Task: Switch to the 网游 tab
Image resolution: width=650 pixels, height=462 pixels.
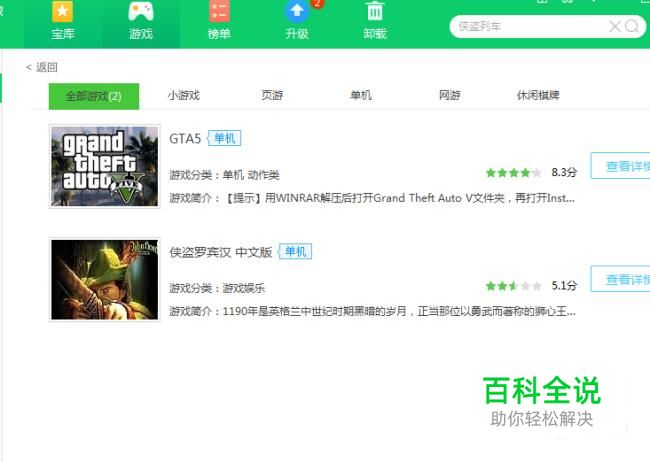Action: pos(450,95)
